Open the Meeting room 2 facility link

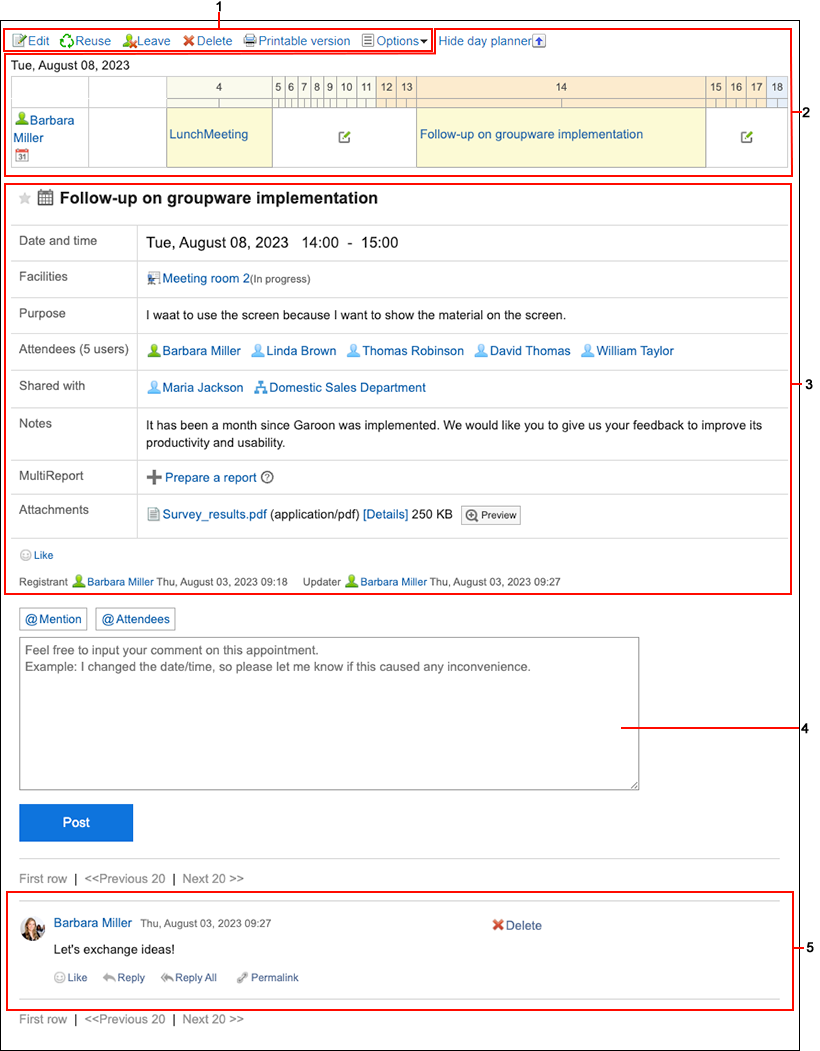206,278
